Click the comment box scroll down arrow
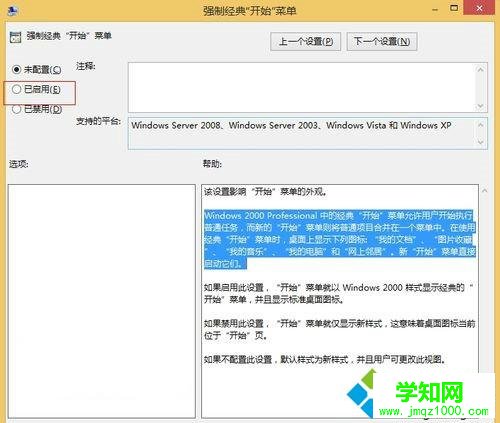The width and height of the screenshot is (500, 423). tap(480, 106)
